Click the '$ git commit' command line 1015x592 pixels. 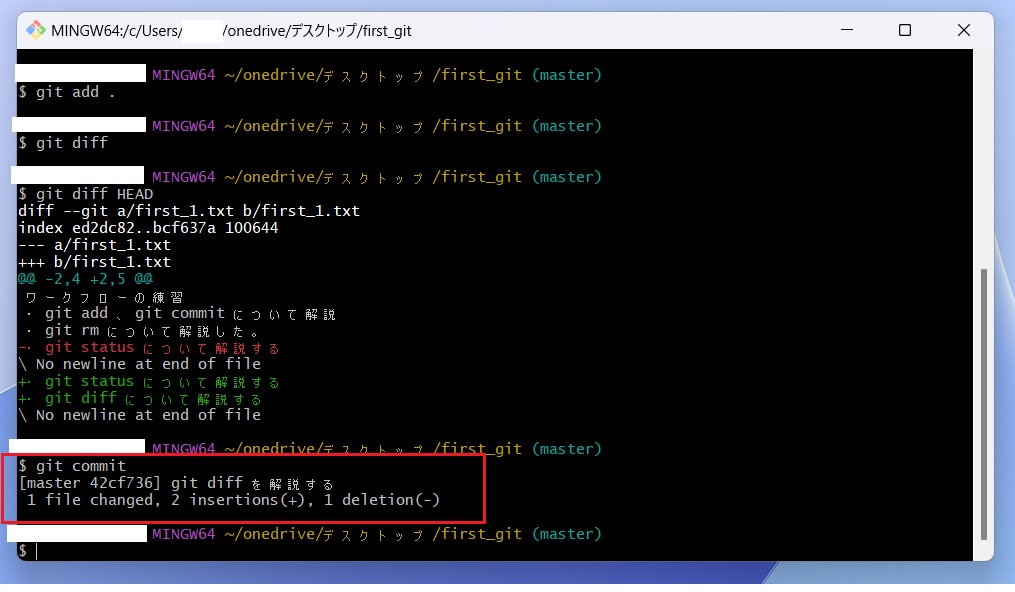tap(72, 466)
